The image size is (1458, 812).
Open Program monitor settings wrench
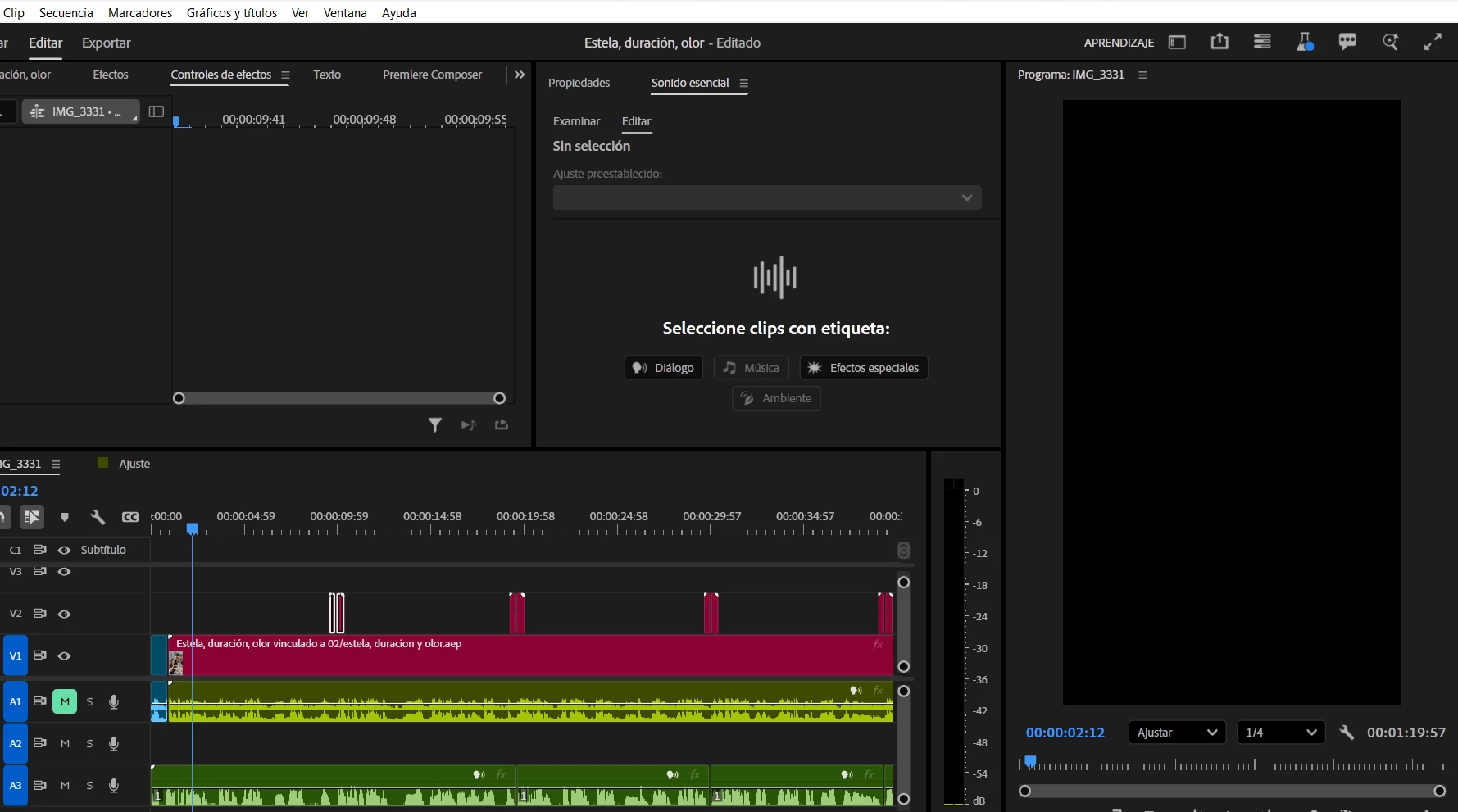(1347, 733)
